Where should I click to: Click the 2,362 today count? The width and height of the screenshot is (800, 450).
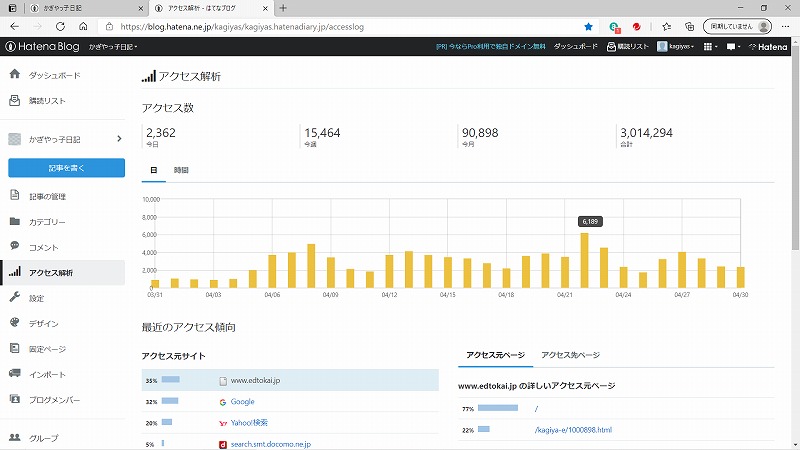pyautogui.click(x=161, y=133)
